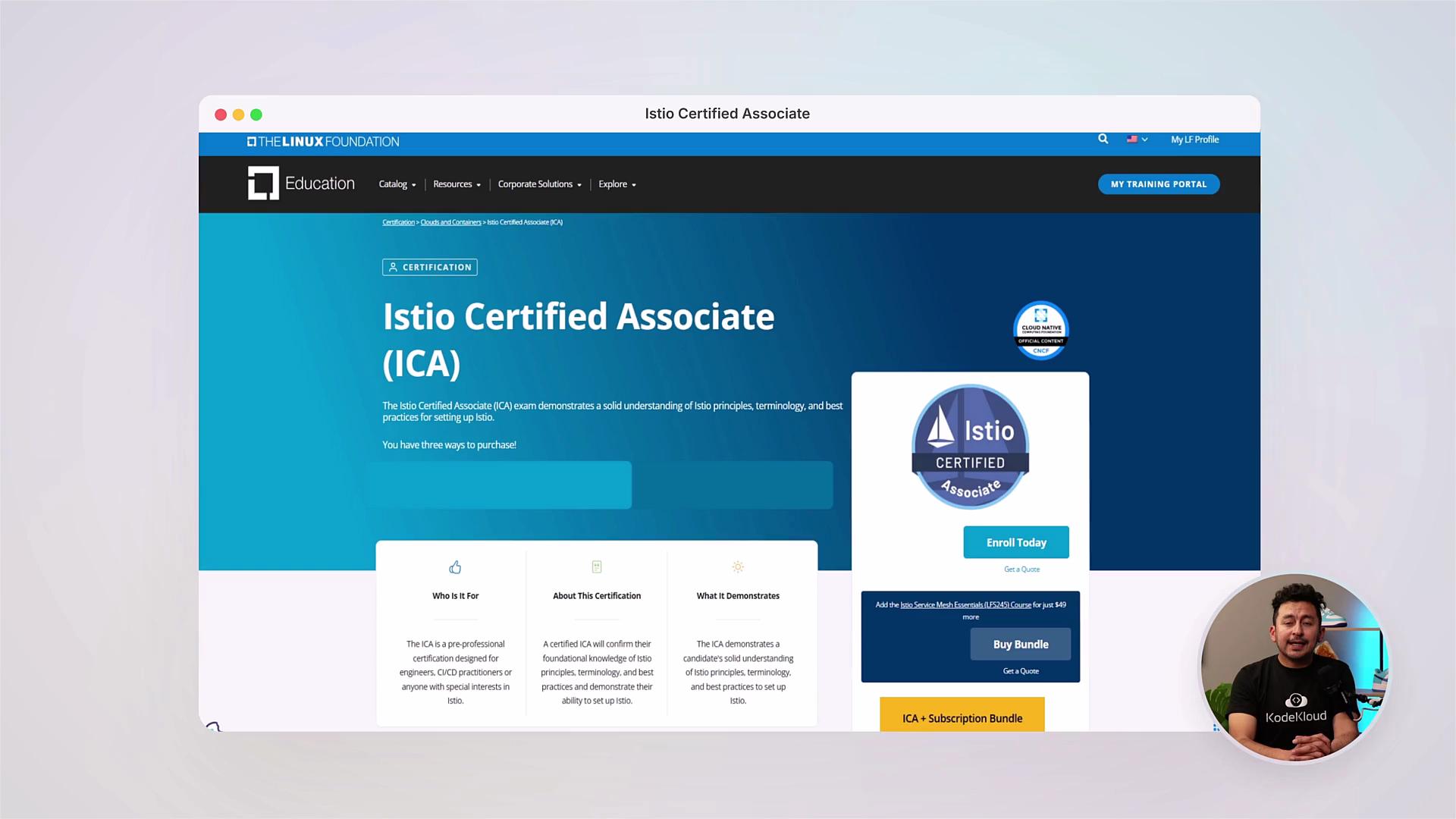Select the ICA + Subscription Bundle banner
This screenshot has height=819, width=1456.
(962, 714)
